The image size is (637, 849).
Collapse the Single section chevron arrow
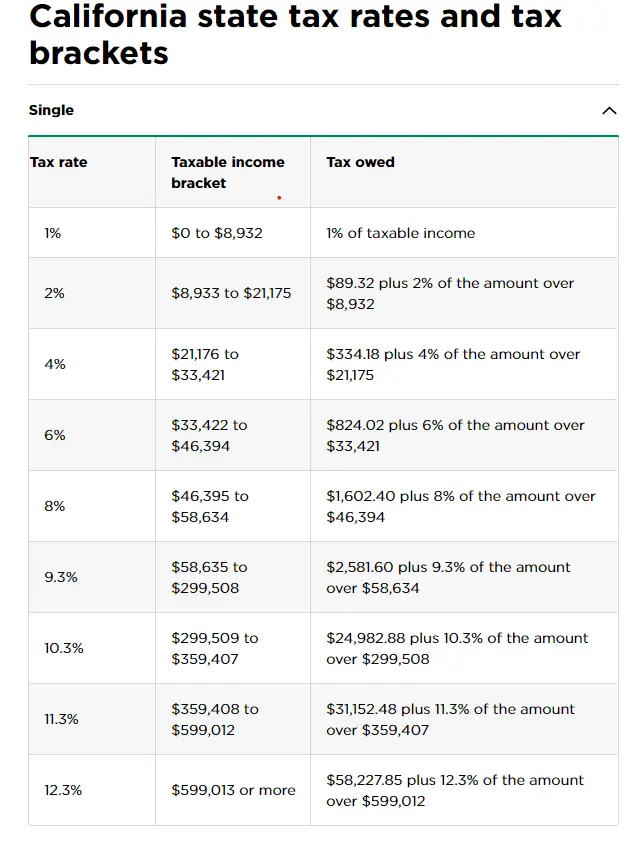[x=609, y=111]
